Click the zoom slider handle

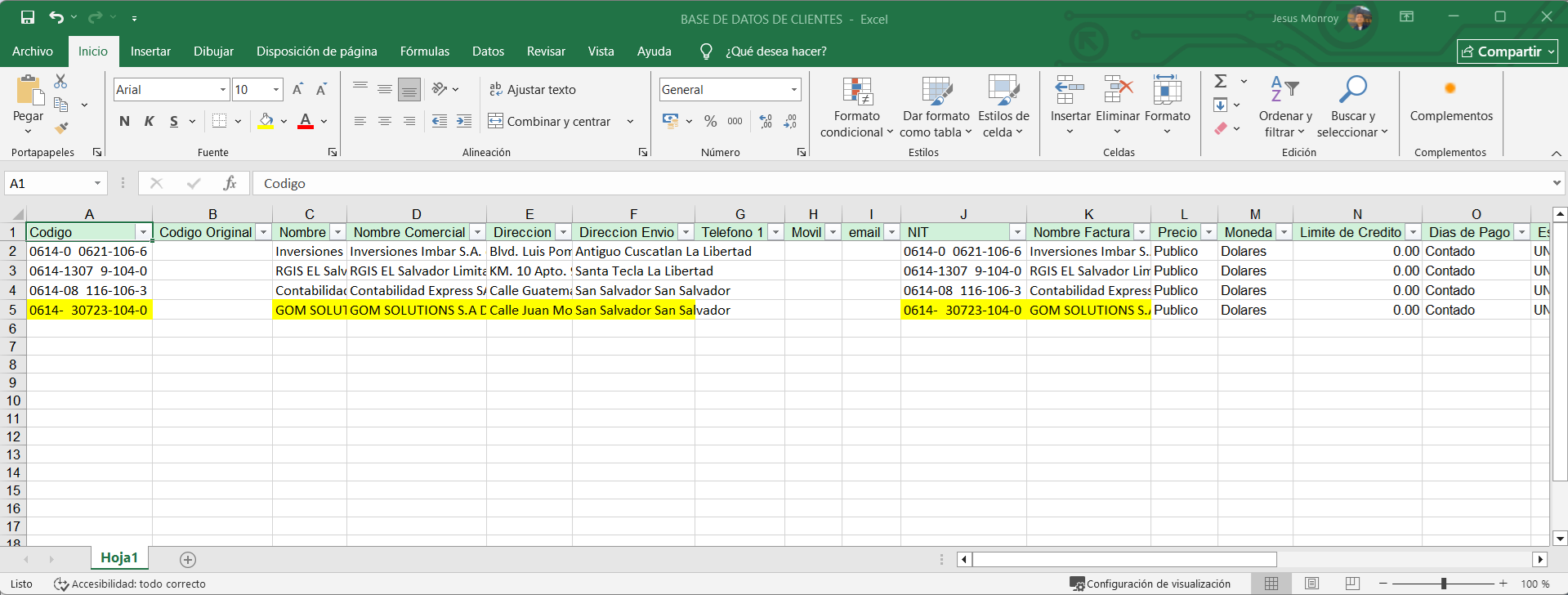click(x=1444, y=584)
